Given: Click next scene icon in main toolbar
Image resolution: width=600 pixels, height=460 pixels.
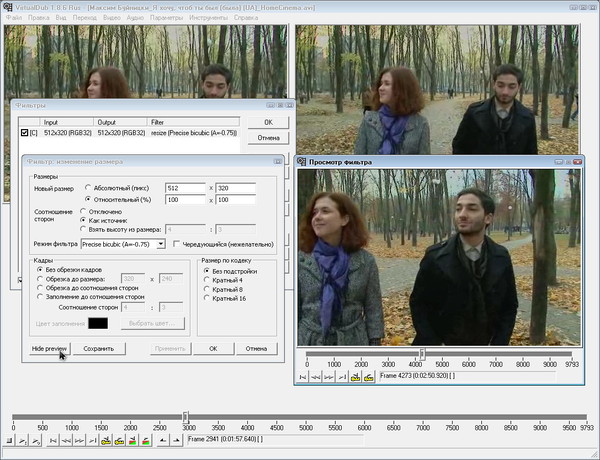Looking at the screenshot, I should point(145,440).
